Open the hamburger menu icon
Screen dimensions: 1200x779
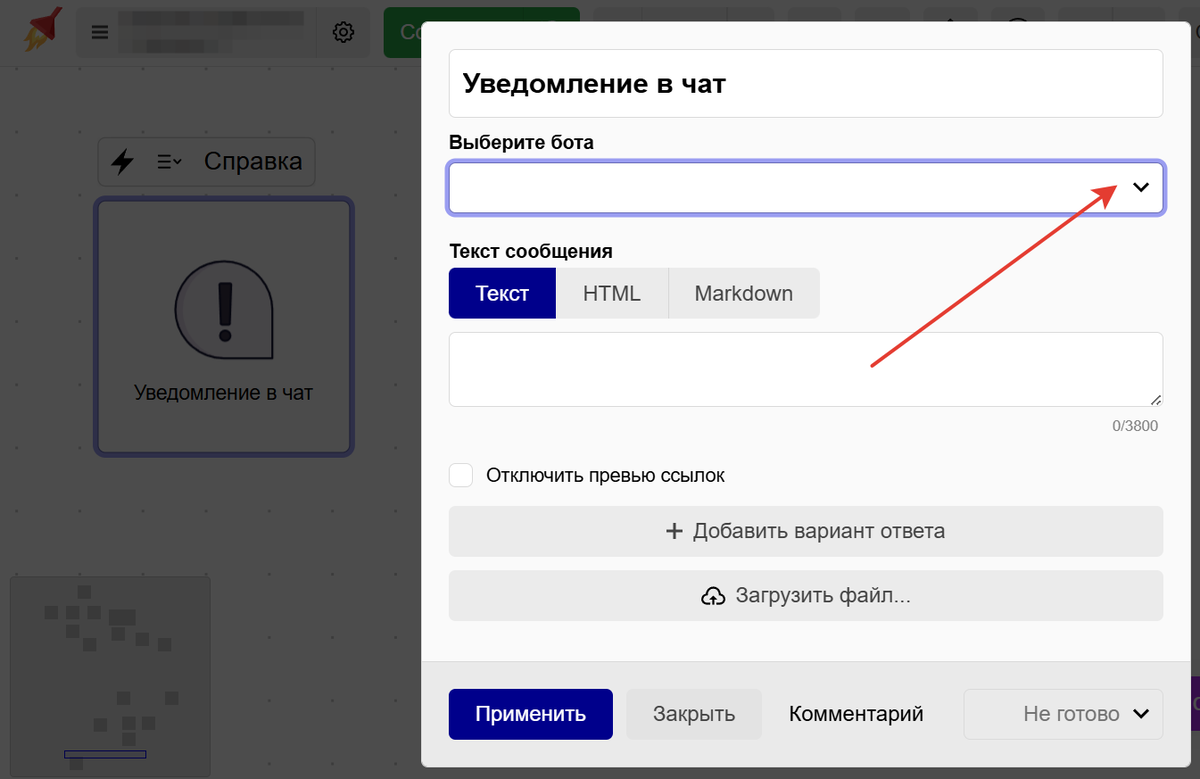[x=99, y=31]
